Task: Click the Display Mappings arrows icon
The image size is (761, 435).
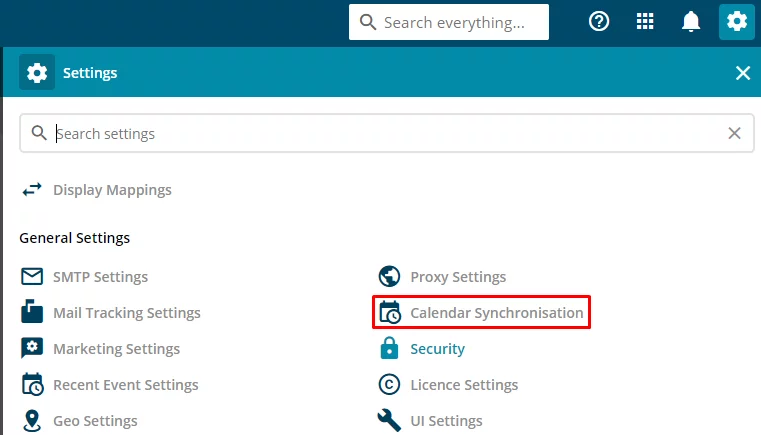Action: (32, 190)
